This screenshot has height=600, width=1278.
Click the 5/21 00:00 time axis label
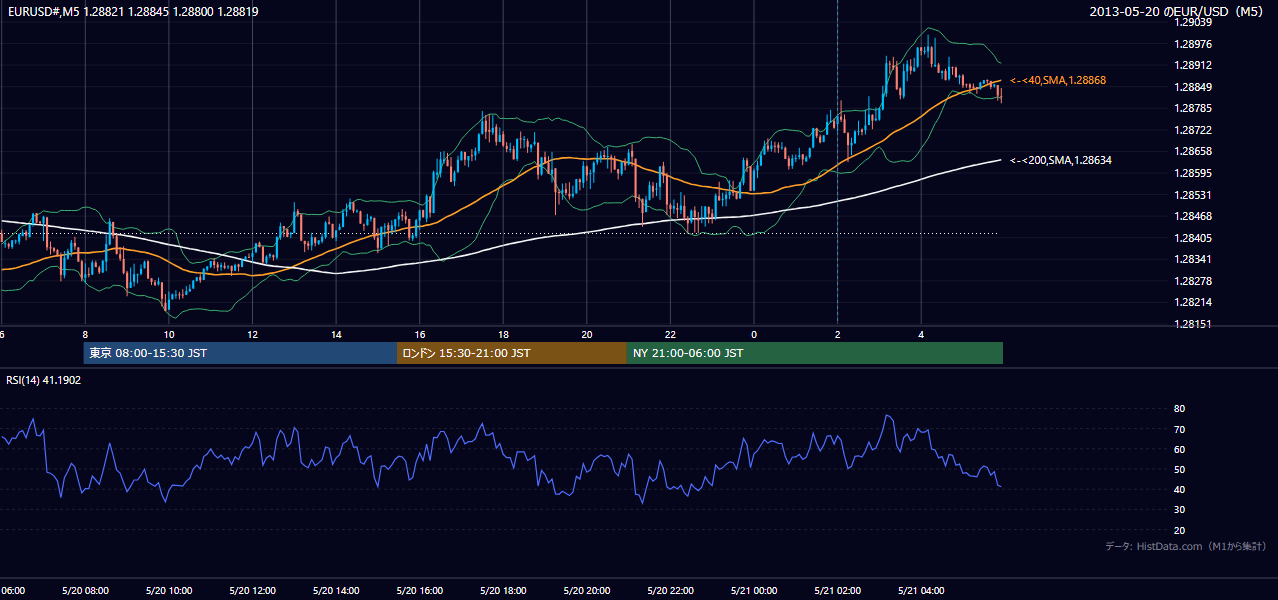click(x=754, y=591)
